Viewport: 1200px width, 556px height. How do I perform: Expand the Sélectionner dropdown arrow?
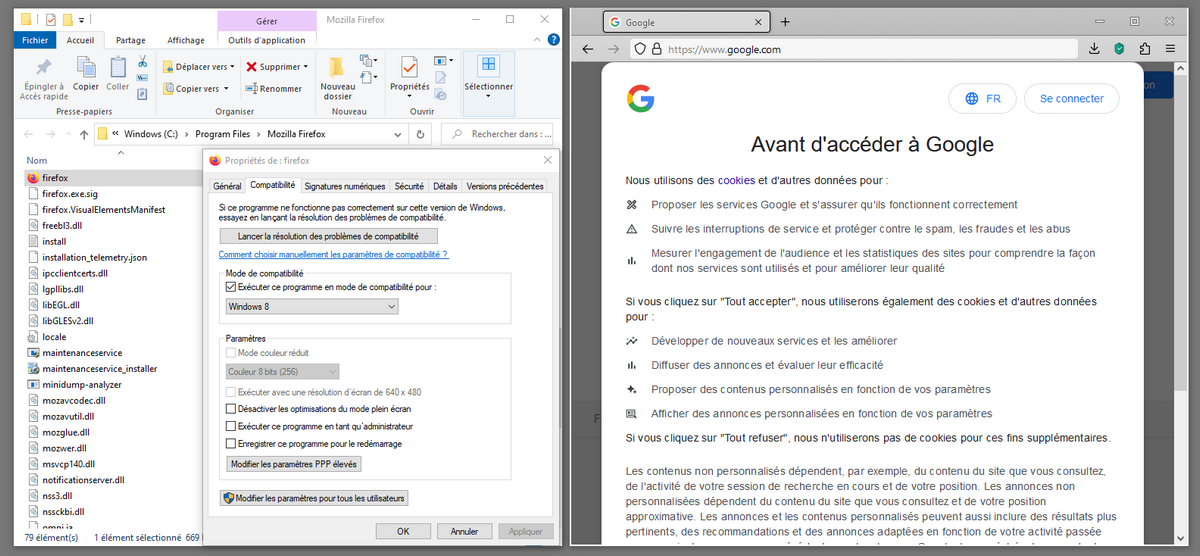(488, 98)
